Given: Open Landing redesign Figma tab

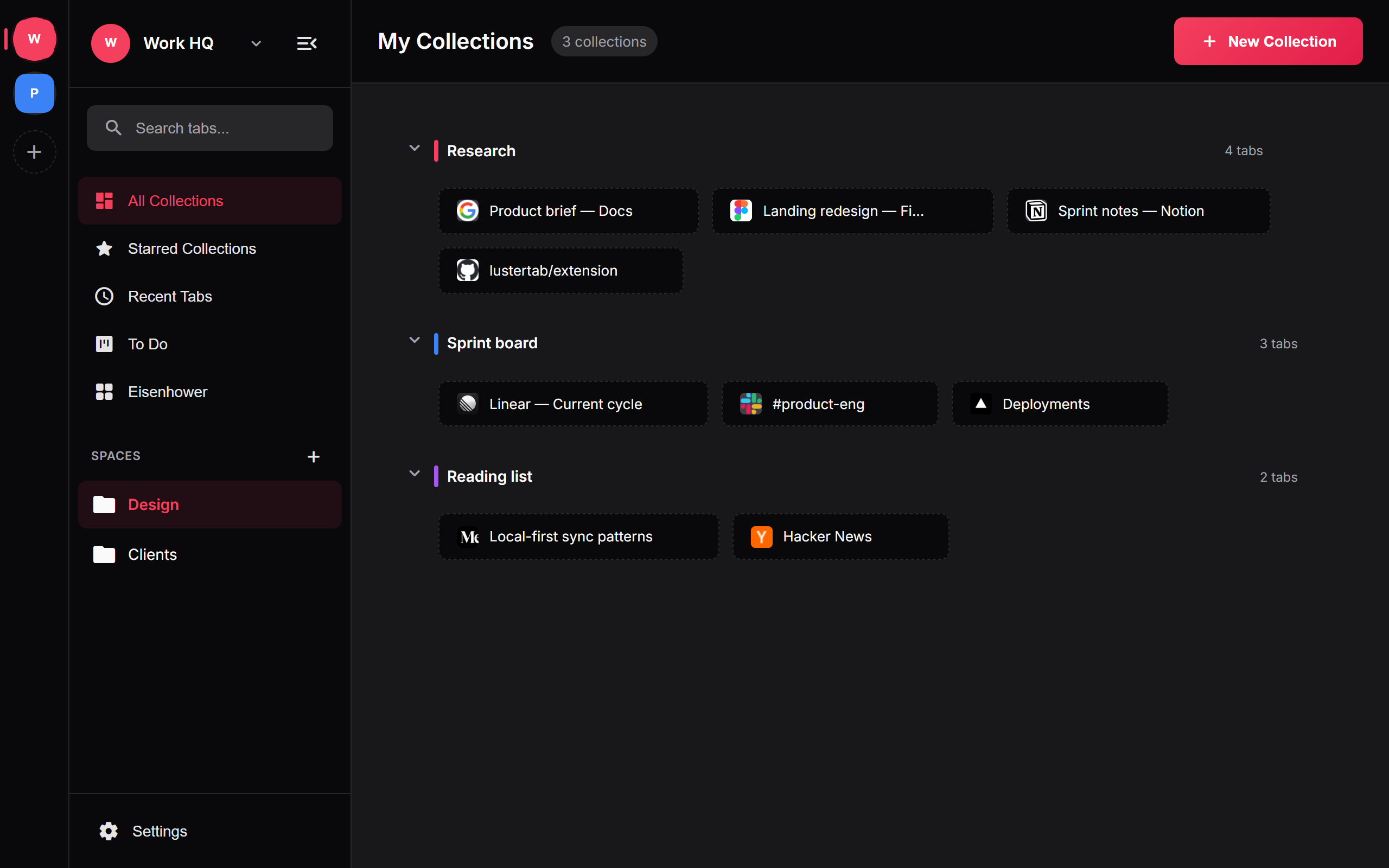Looking at the screenshot, I should tap(852, 211).
